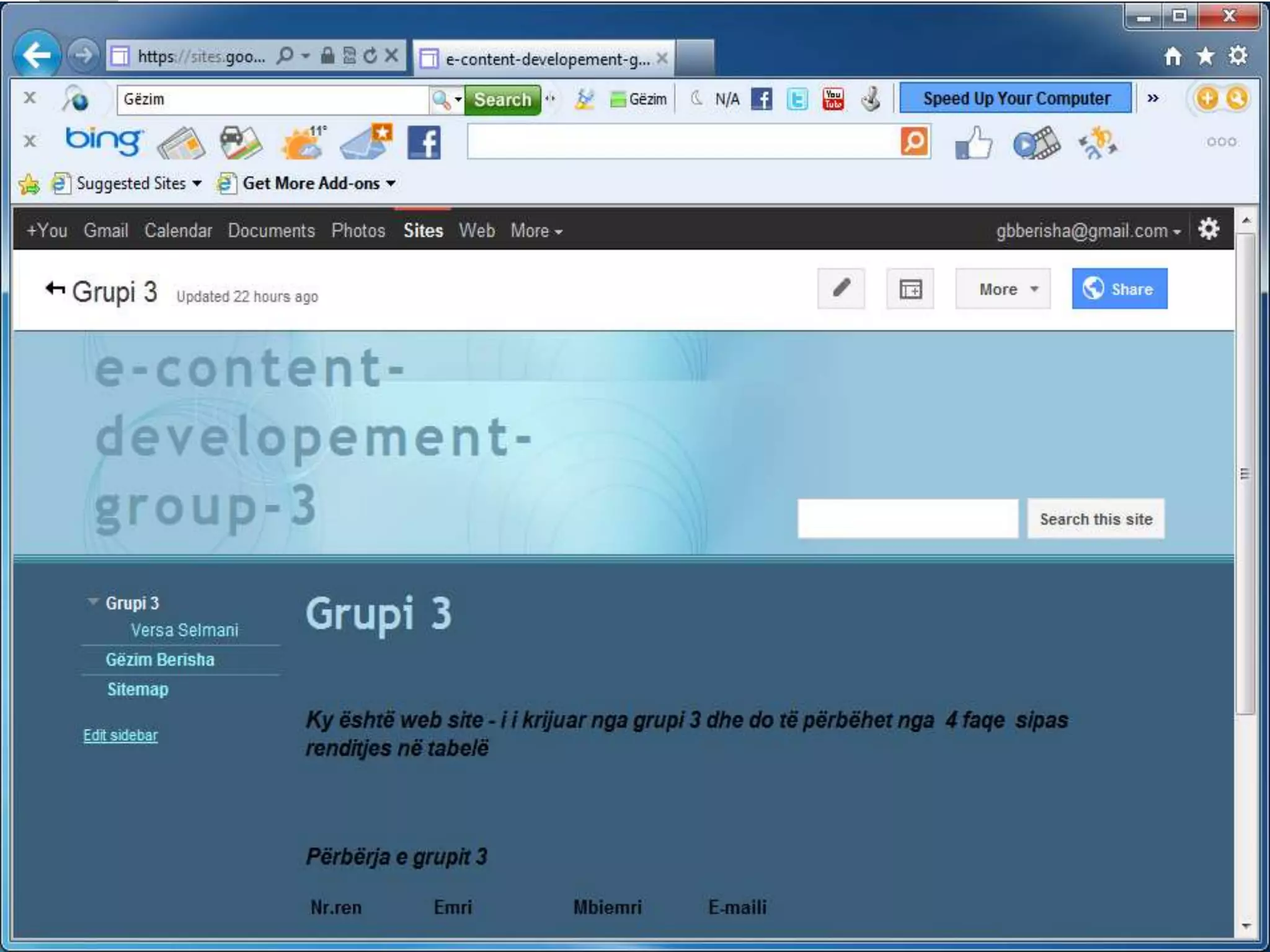Image resolution: width=1270 pixels, height=952 pixels.
Task: Click the thumbs-up like icon
Action: point(973,143)
